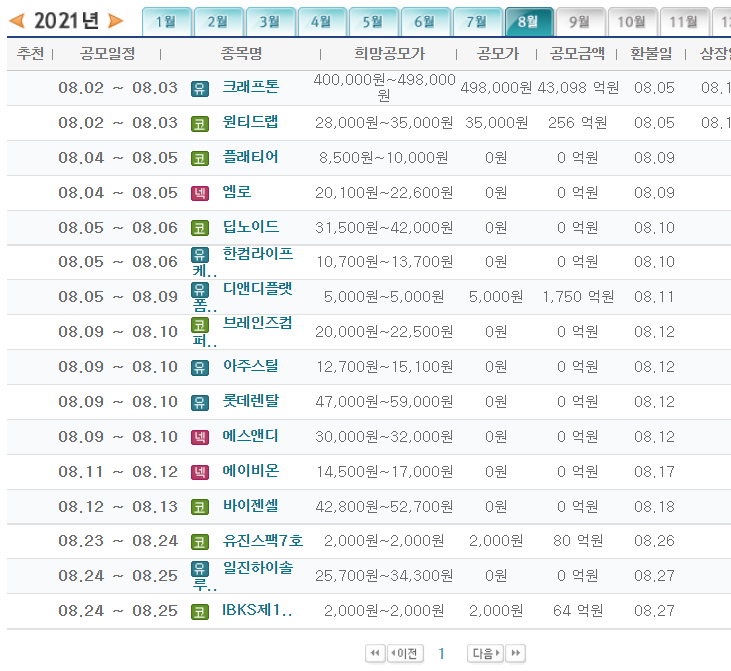Click the 43,098 억원 amount cell
The image size is (731, 671).
click(x=578, y=88)
